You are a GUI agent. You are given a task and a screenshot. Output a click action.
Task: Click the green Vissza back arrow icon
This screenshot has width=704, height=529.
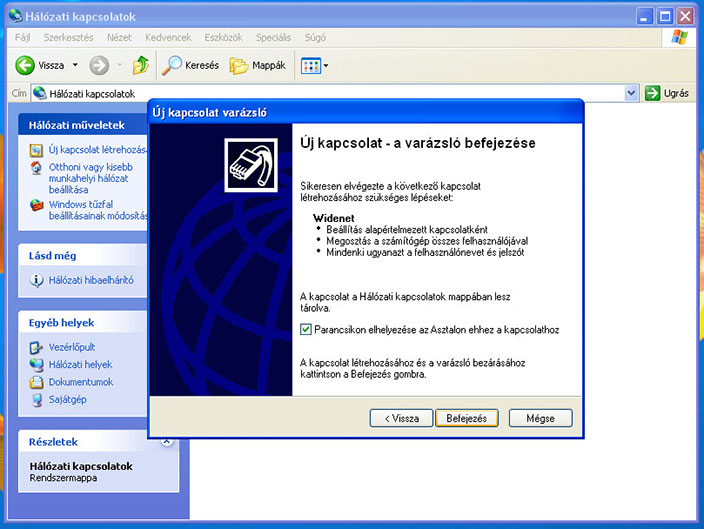25,66
